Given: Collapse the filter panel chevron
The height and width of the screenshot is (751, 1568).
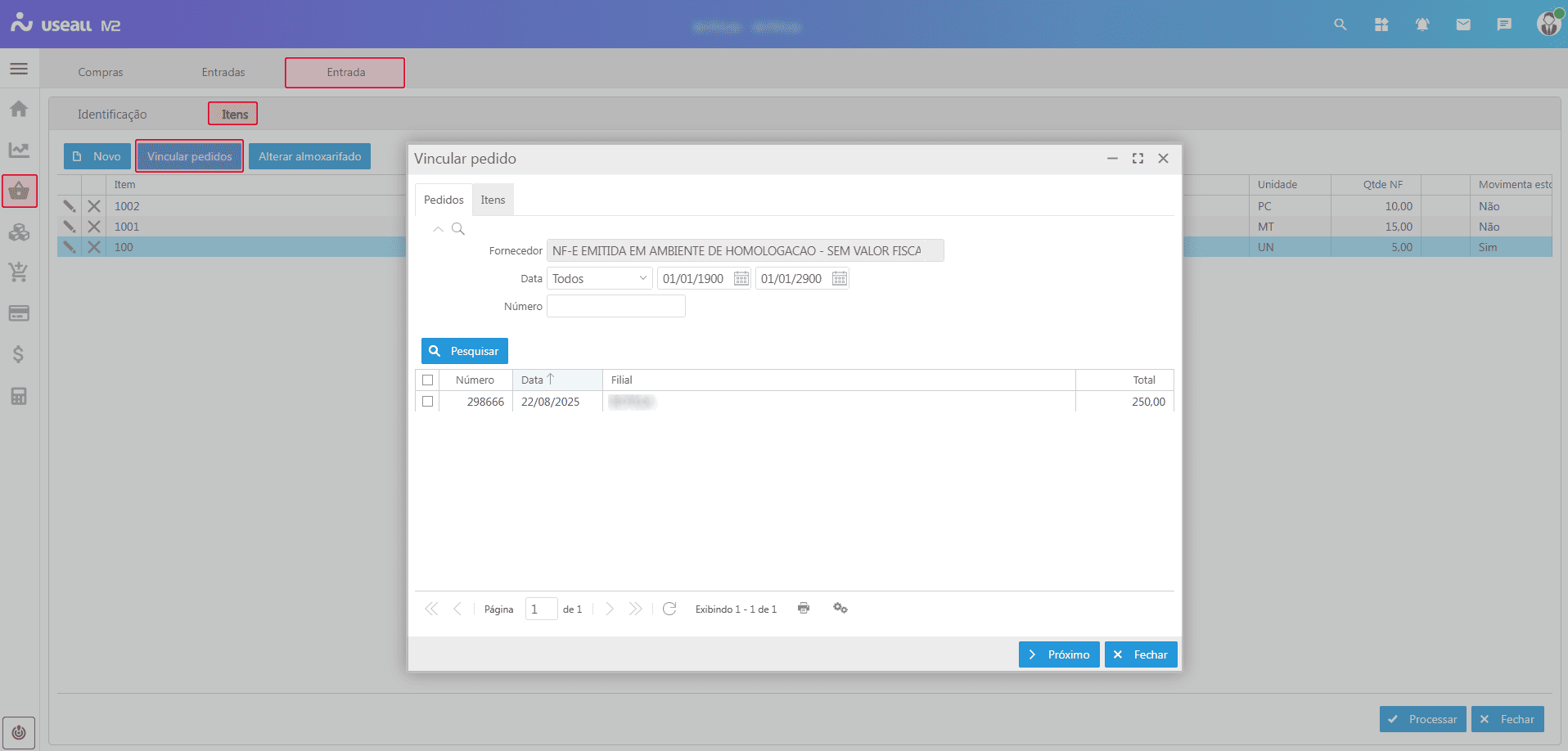Looking at the screenshot, I should coord(439,229).
